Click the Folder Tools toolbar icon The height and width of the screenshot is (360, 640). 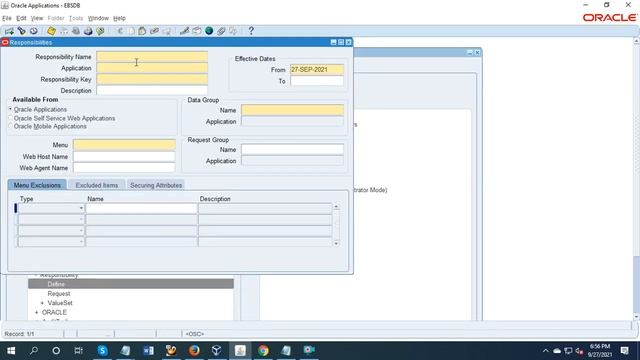click(233, 31)
